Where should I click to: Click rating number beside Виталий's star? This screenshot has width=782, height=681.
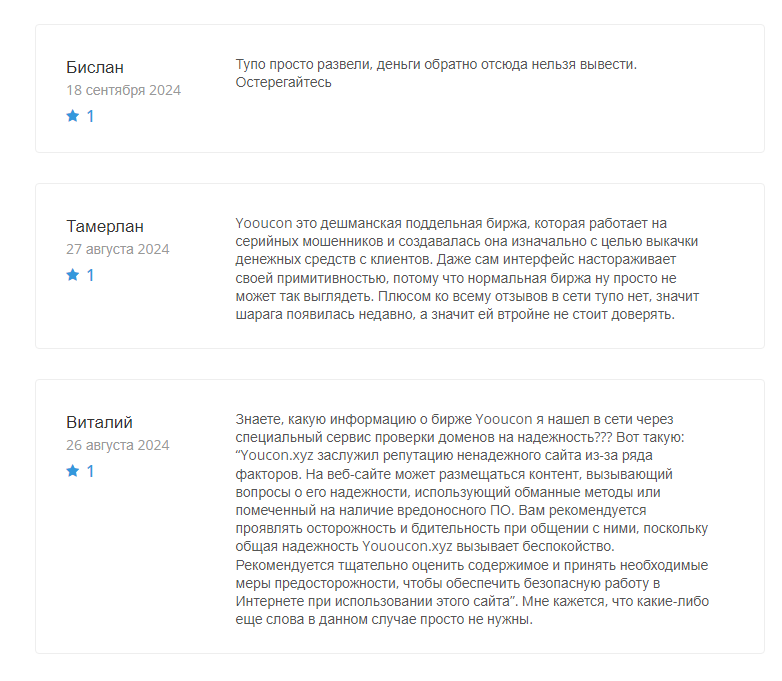(90, 471)
